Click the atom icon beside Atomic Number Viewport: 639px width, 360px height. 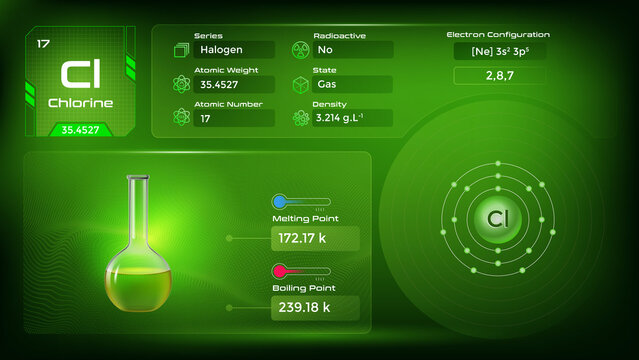181,117
